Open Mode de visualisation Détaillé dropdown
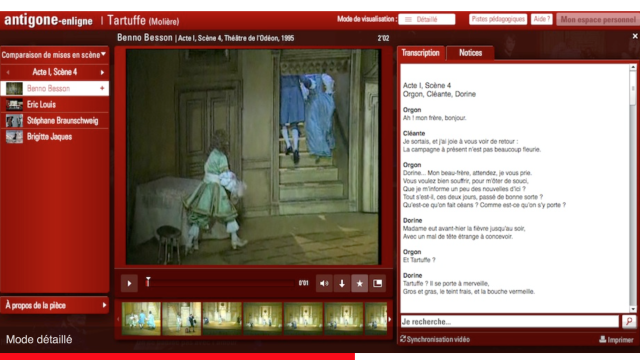Screen dimensions: 640x360 click(x=427, y=19)
